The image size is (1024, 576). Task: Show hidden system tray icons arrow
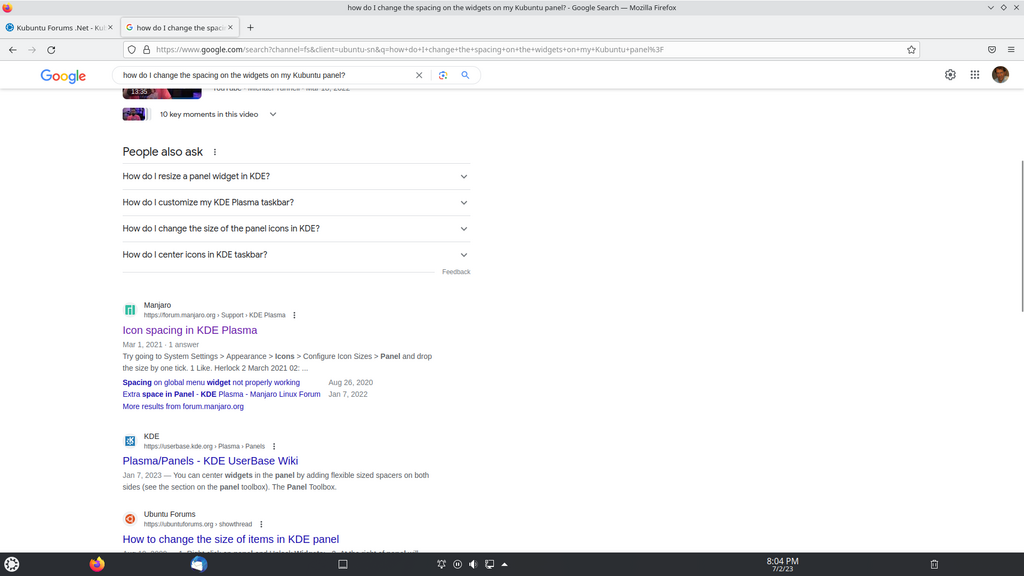tap(504, 564)
